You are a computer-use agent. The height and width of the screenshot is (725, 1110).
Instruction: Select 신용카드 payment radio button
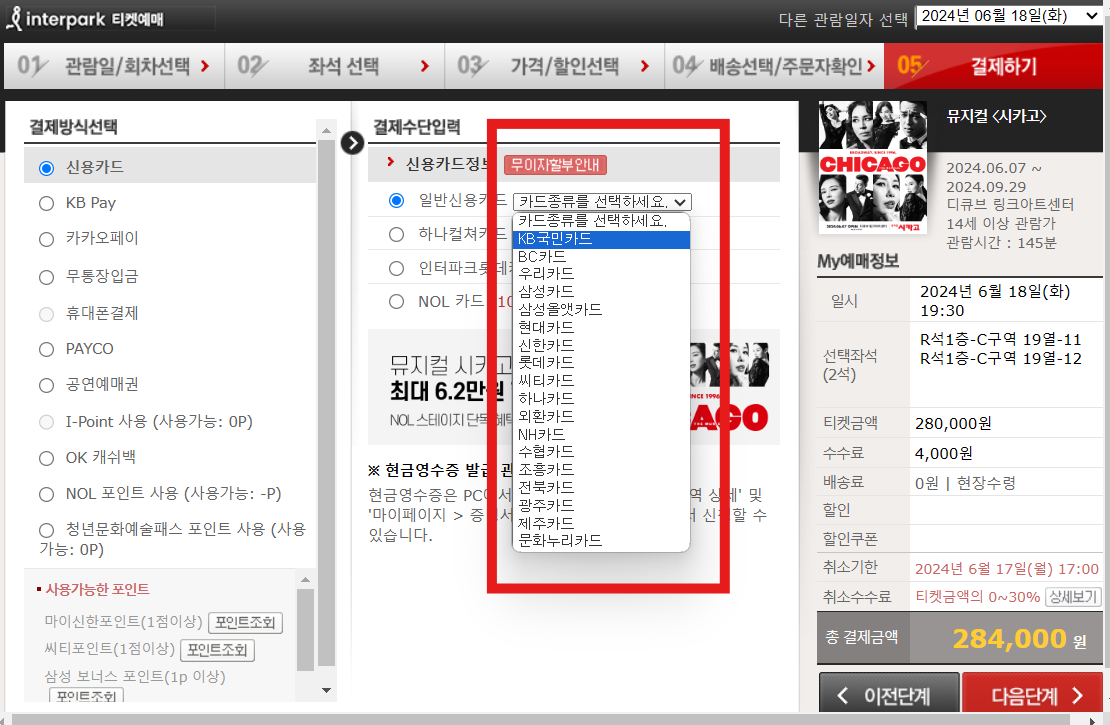click(47, 168)
